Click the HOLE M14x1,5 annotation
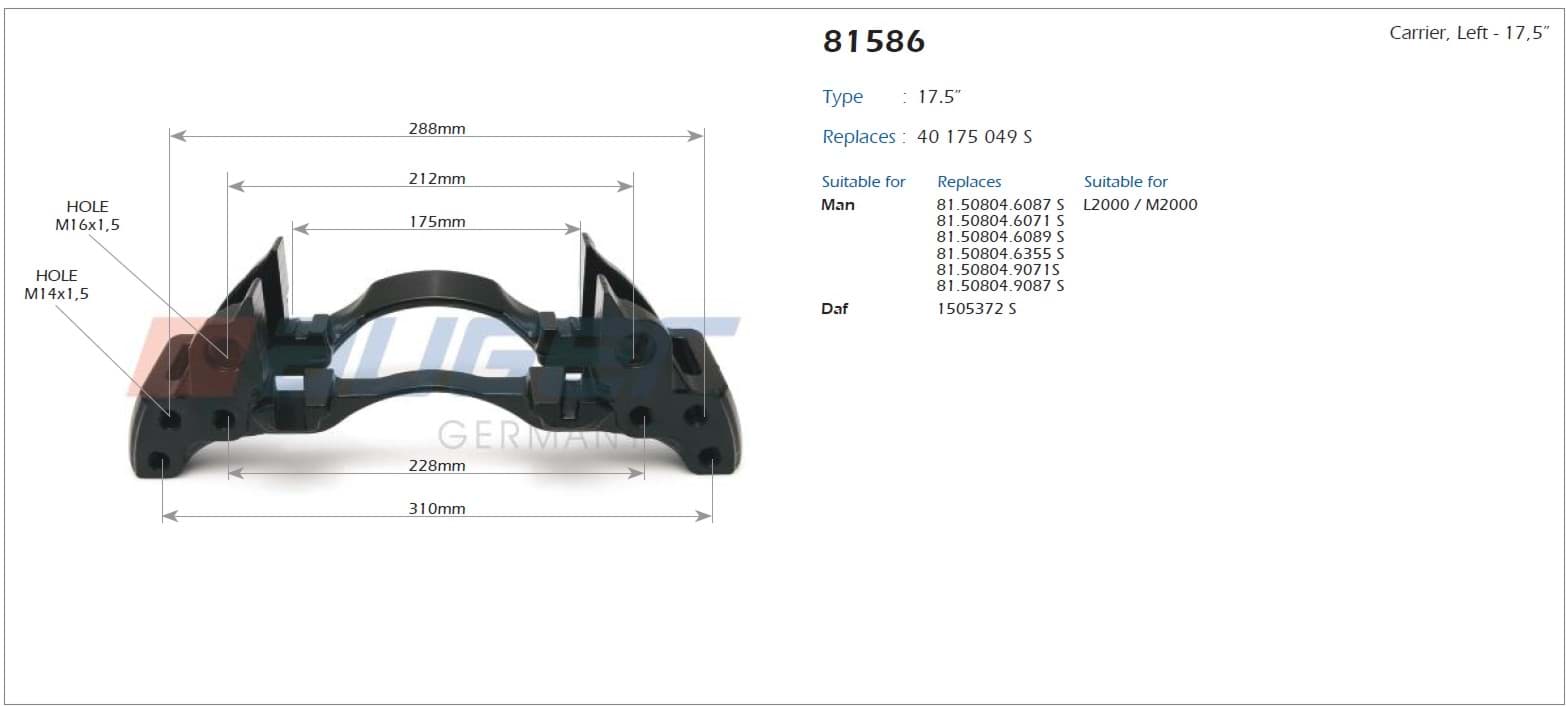Screen dimensions: 1567x707 click(x=57, y=285)
